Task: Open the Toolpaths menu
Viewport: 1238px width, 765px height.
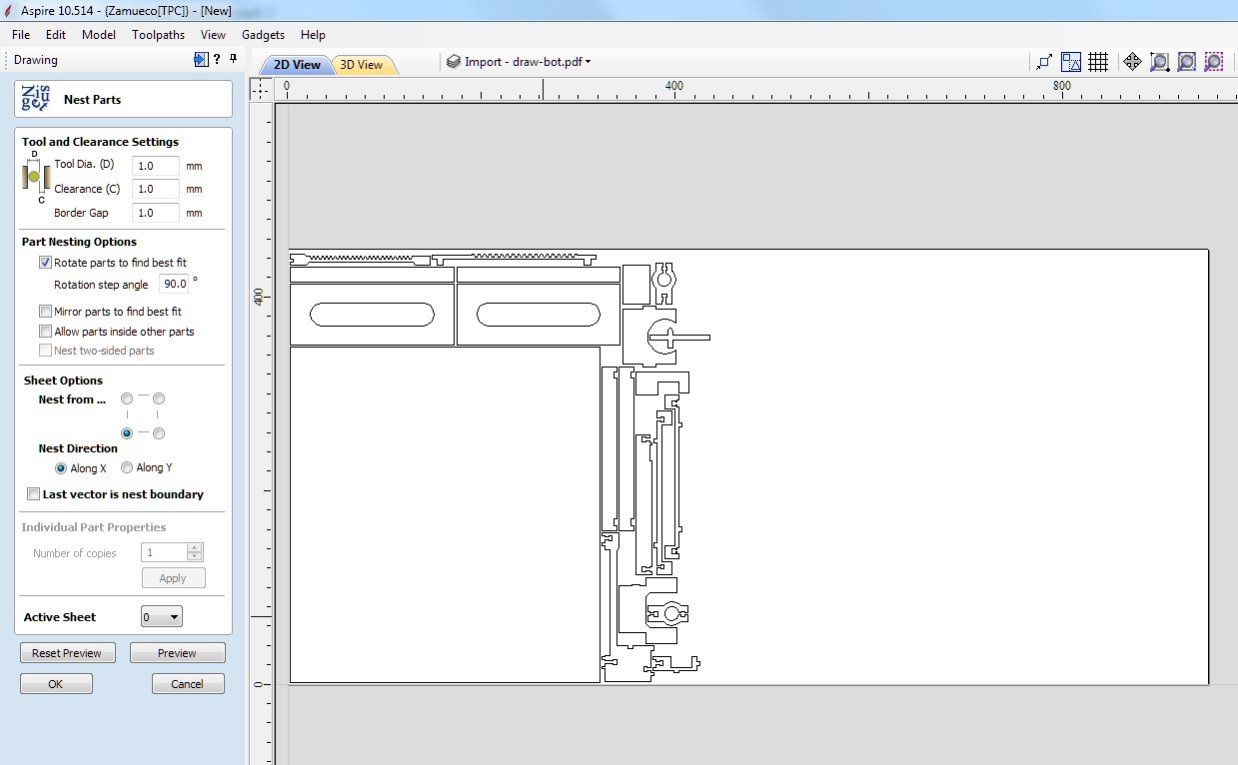Action: coord(158,35)
